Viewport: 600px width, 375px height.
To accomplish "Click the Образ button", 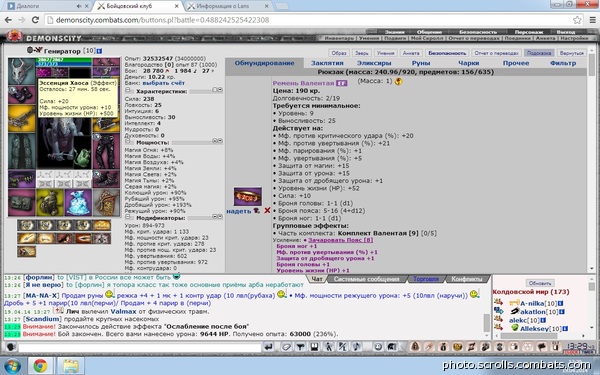I will tap(339, 53).
